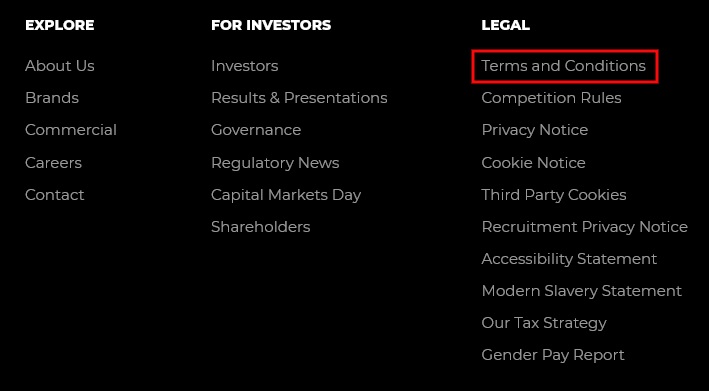709x391 pixels.
Task: Open the Governance page
Action: (256, 130)
